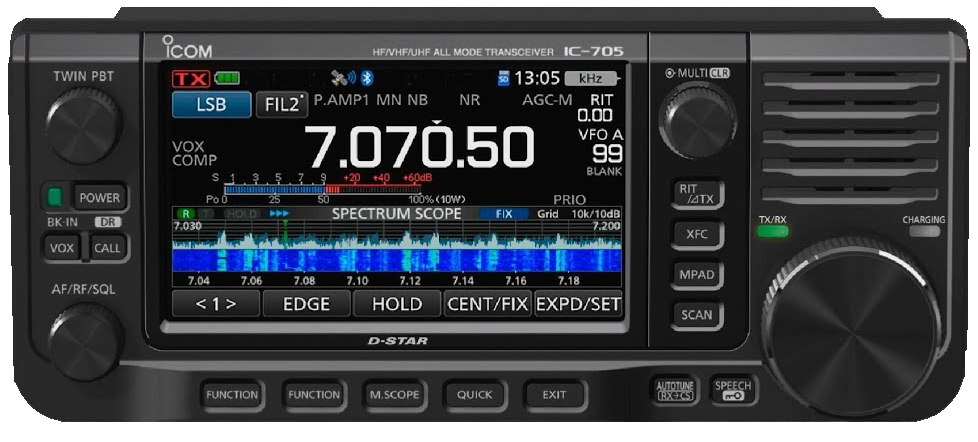The height and width of the screenshot is (442, 978).
Task: Tap the green R scope marker icon
Action: click(185, 214)
